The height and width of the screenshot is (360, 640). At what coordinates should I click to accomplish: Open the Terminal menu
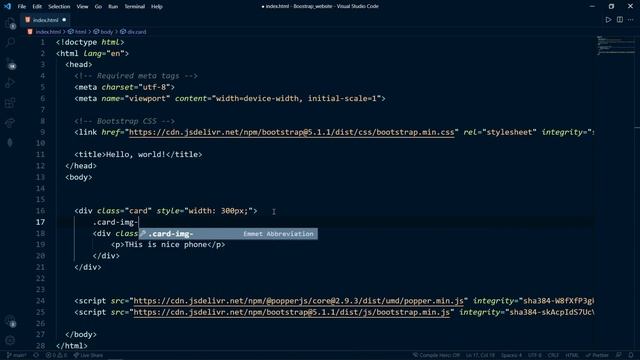pos(135,7)
